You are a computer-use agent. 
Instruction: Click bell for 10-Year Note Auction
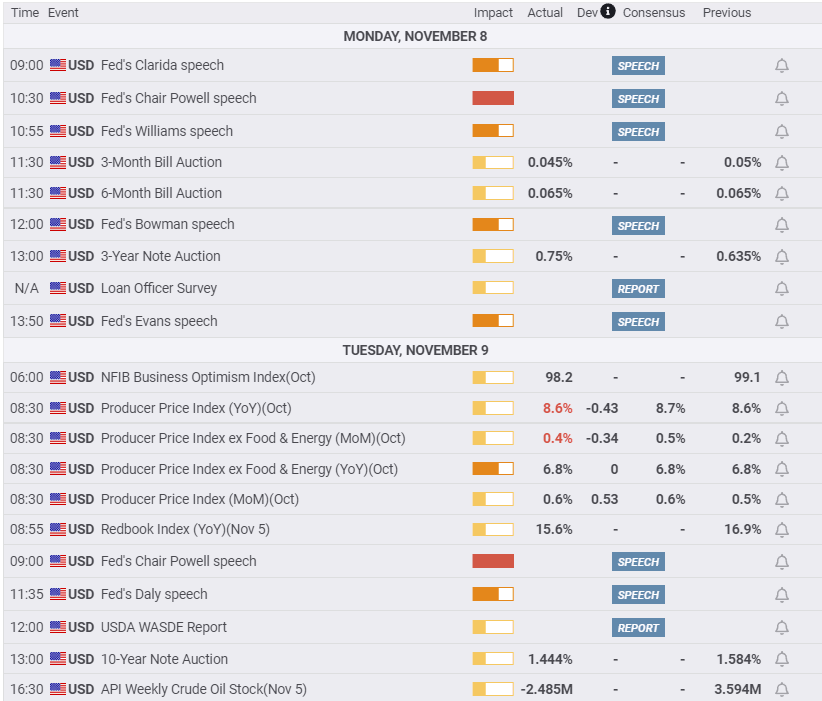[782, 660]
